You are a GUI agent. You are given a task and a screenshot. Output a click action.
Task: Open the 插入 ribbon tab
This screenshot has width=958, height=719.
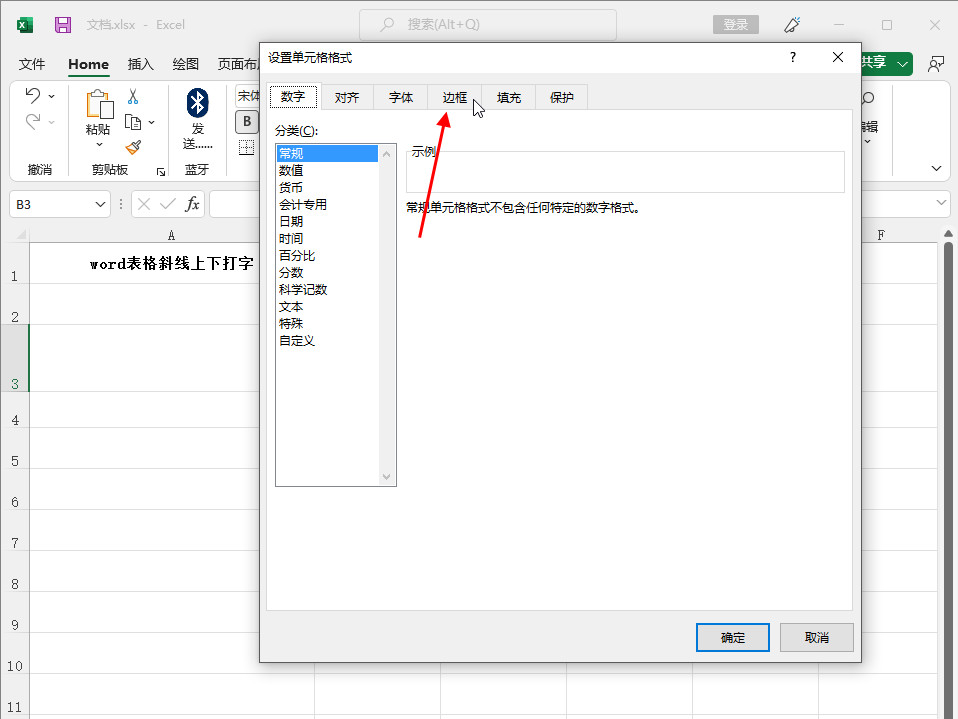point(140,64)
